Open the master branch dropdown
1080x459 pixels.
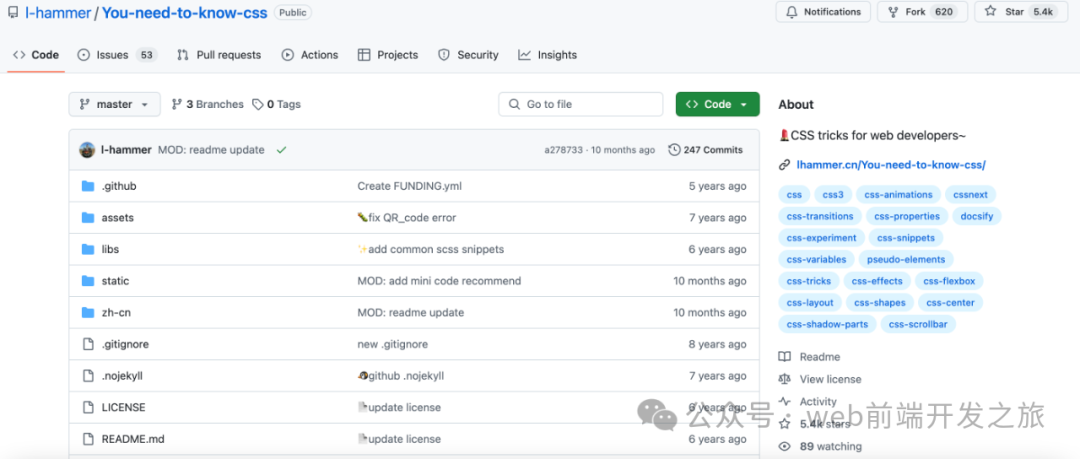114,104
